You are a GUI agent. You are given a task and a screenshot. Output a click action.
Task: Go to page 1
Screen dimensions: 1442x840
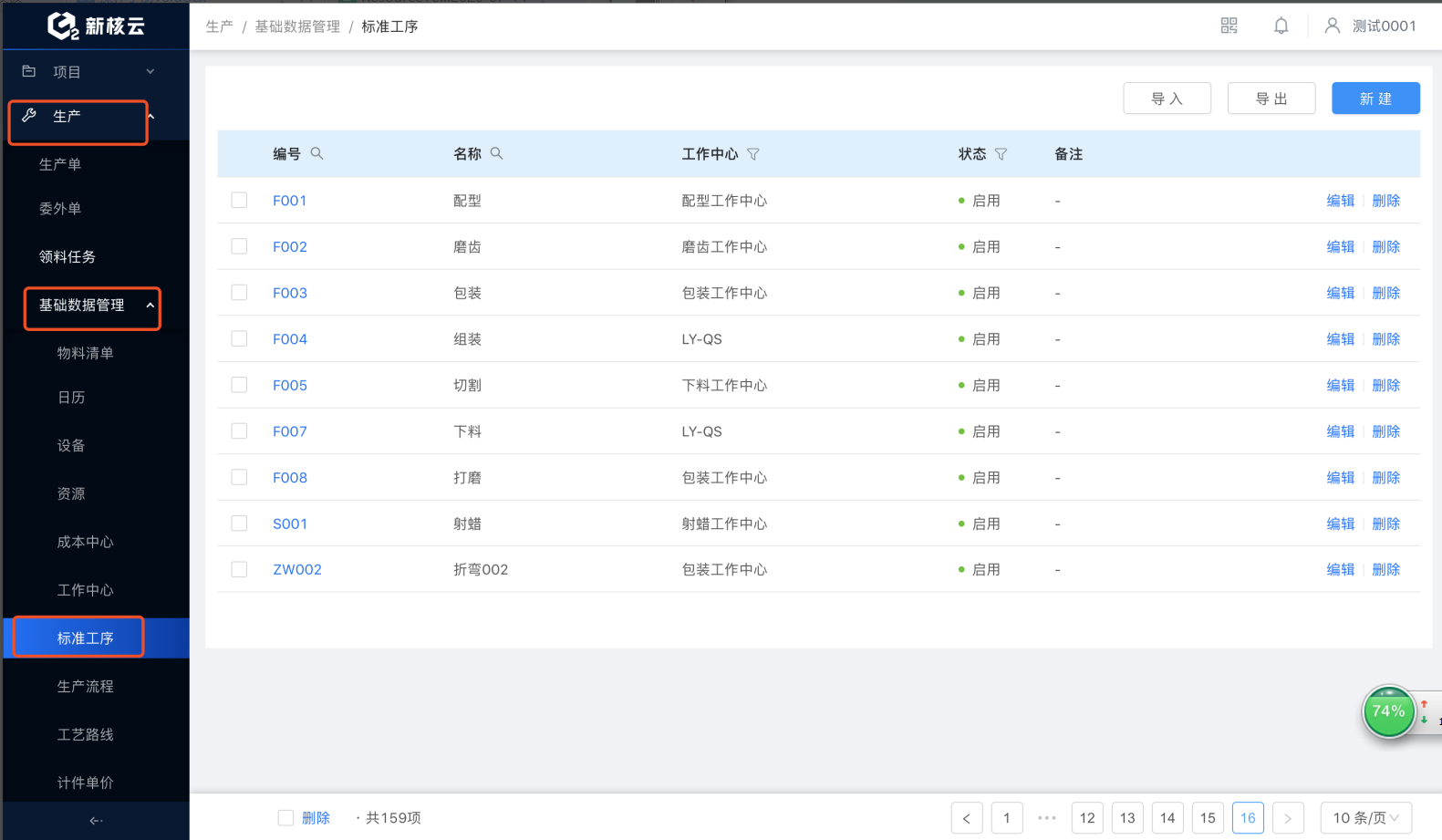[x=1007, y=818]
